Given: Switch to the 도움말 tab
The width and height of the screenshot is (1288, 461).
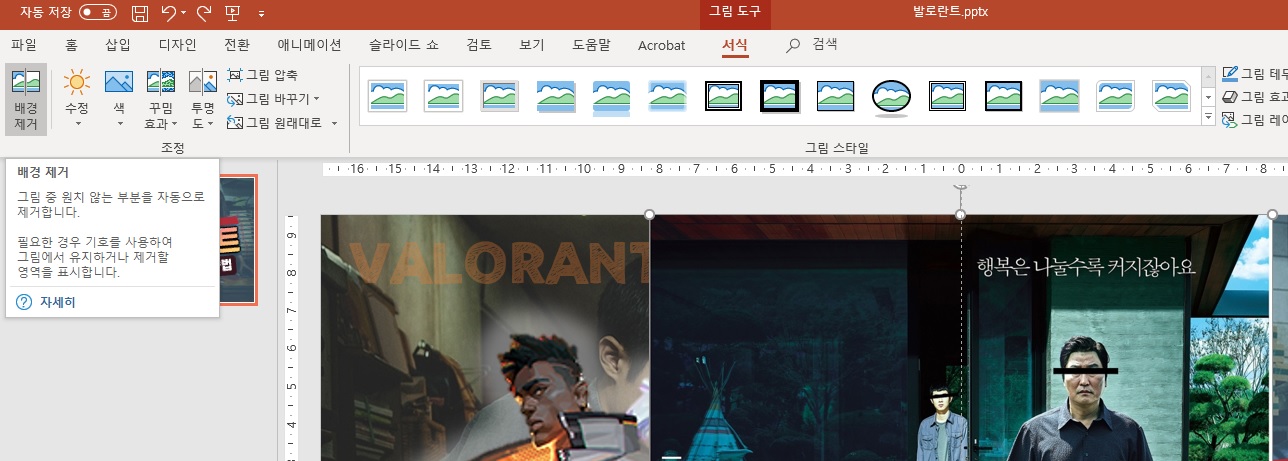Looking at the screenshot, I should (x=591, y=45).
